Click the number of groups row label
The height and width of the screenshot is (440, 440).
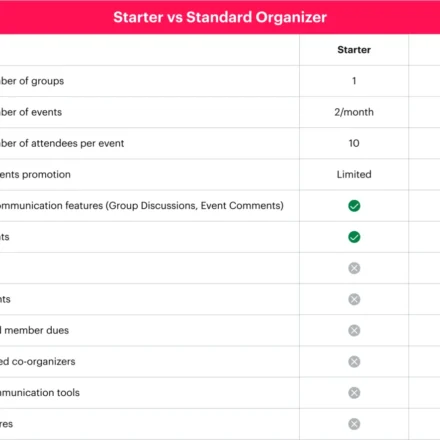click(x=32, y=81)
